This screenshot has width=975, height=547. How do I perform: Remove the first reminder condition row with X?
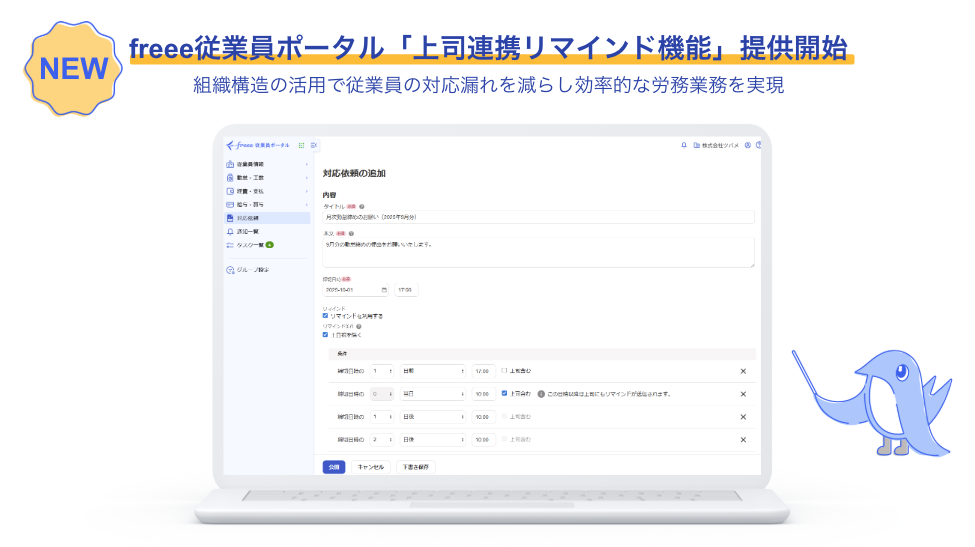click(743, 371)
